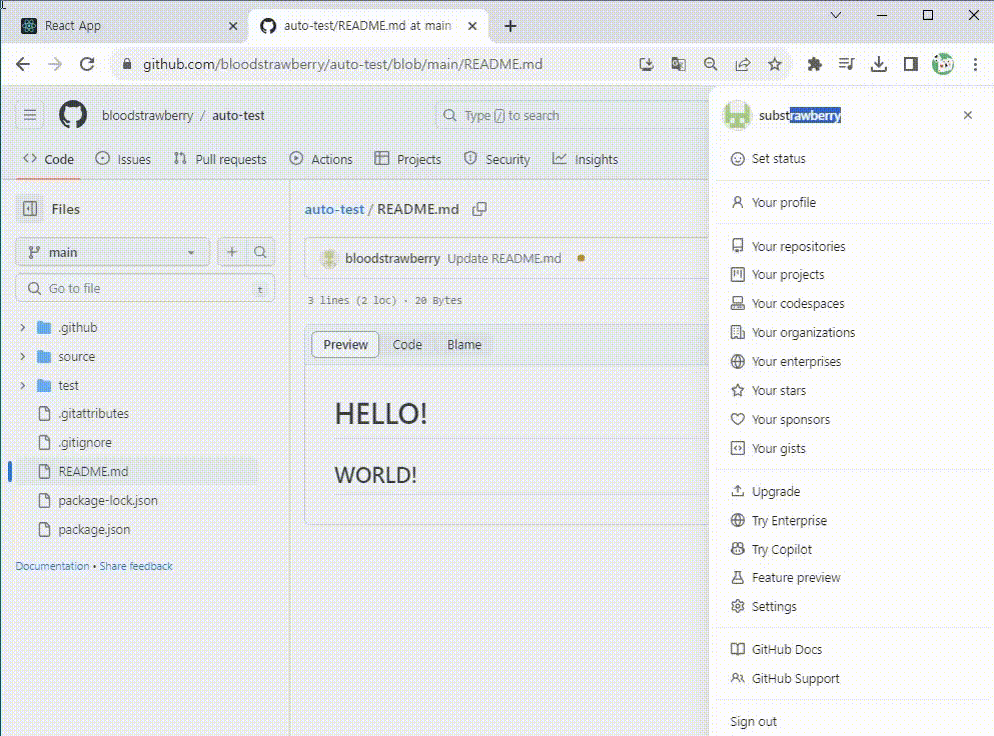
Task: Copy the README.md file path
Action: tap(480, 209)
